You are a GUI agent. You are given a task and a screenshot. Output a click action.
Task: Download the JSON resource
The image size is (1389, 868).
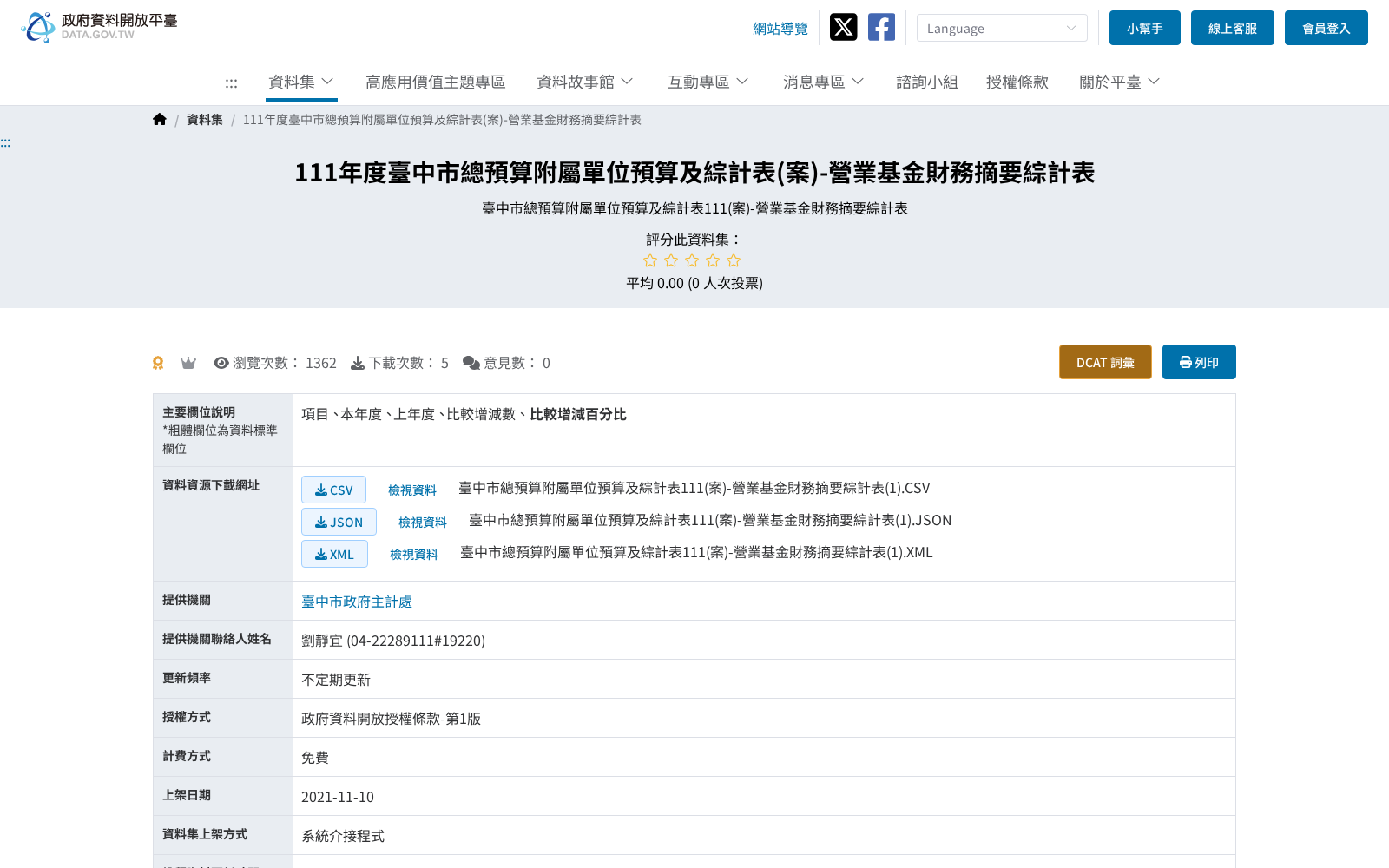(339, 522)
